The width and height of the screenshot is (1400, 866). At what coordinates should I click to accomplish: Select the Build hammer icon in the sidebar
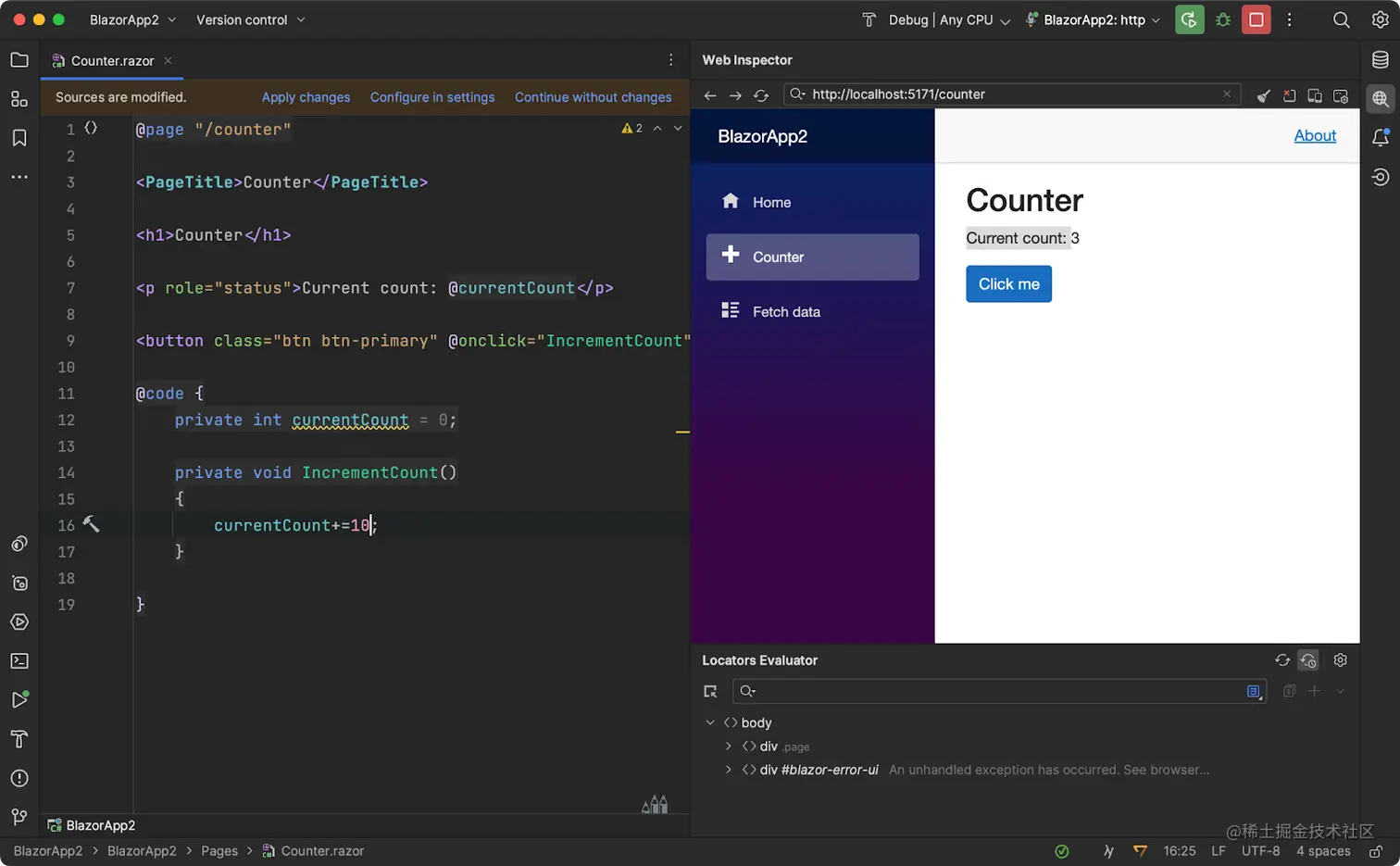[x=19, y=739]
